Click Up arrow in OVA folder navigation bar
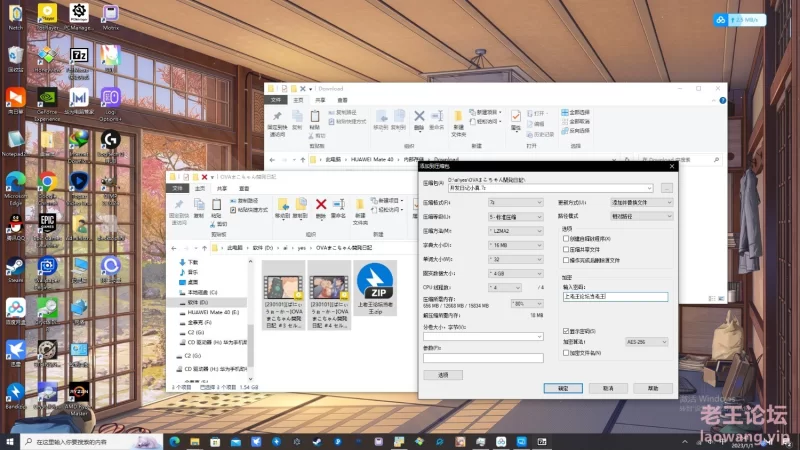The image size is (800, 450). coord(204,248)
